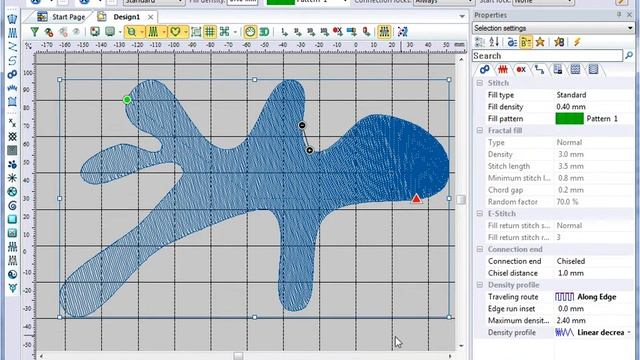Collapse the Fractal fill section
Screen dimensions: 640x360
point(480,131)
